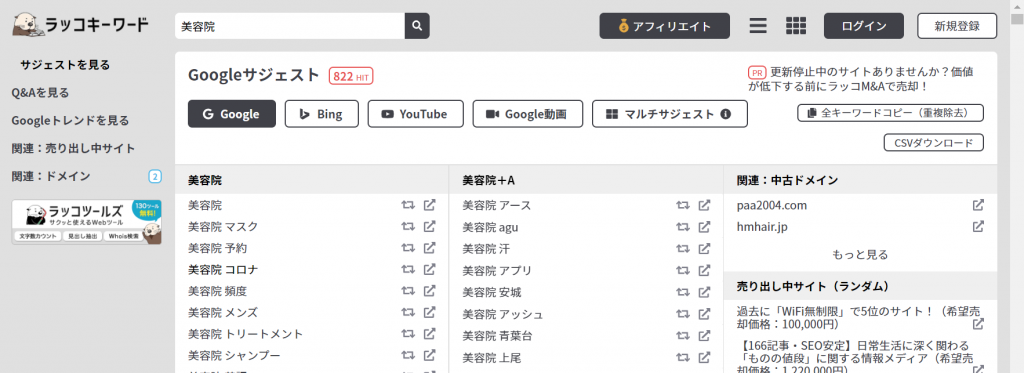The image size is (1024, 373).
Task: Re-search icon for 美容院 アプリ
Action: coord(683,270)
